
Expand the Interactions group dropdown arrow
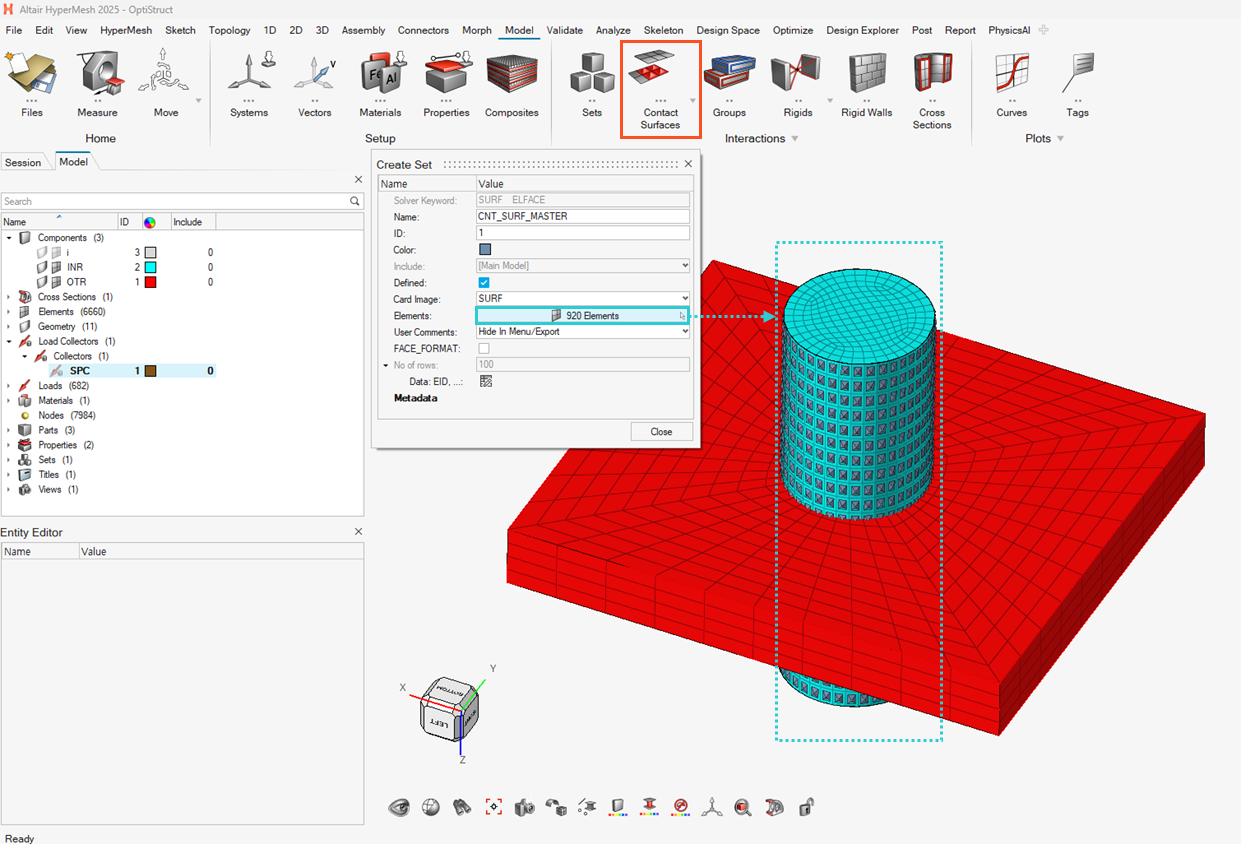pos(795,139)
